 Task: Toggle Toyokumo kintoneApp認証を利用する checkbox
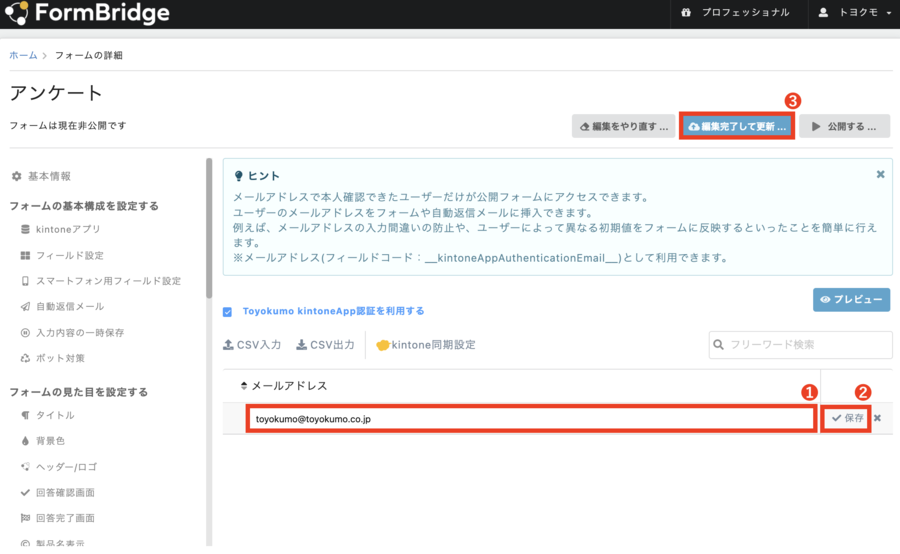tap(227, 312)
